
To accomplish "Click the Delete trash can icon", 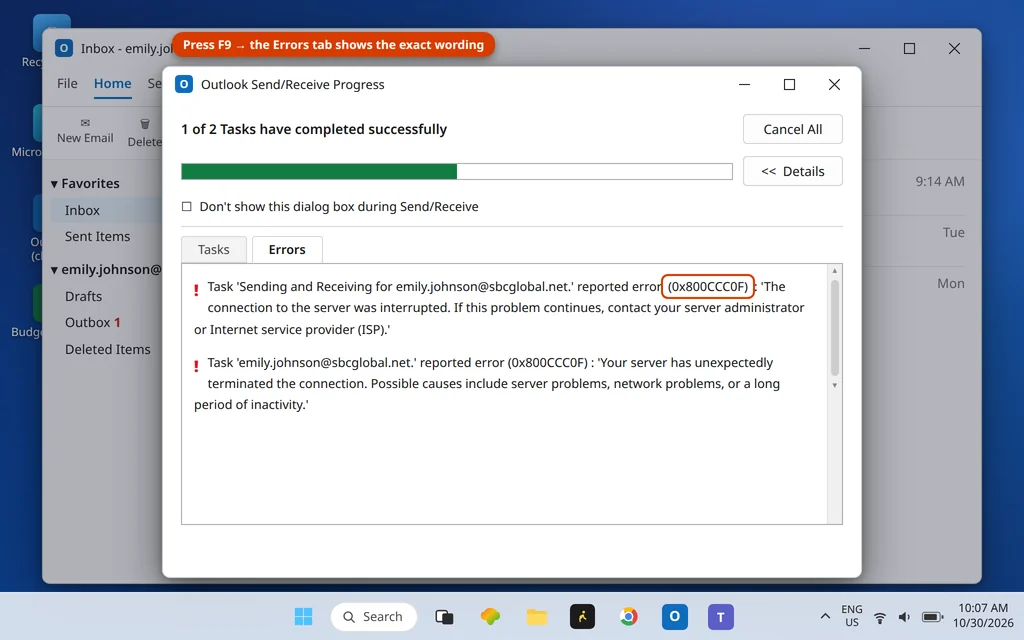I will (145, 123).
